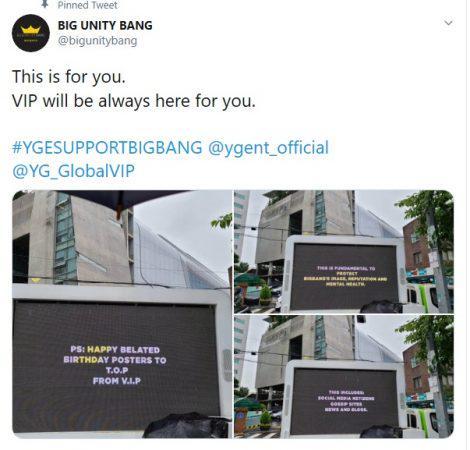
Task: Open the top-right photo about protecting Bigbang's image
Action: [x=344, y=252]
